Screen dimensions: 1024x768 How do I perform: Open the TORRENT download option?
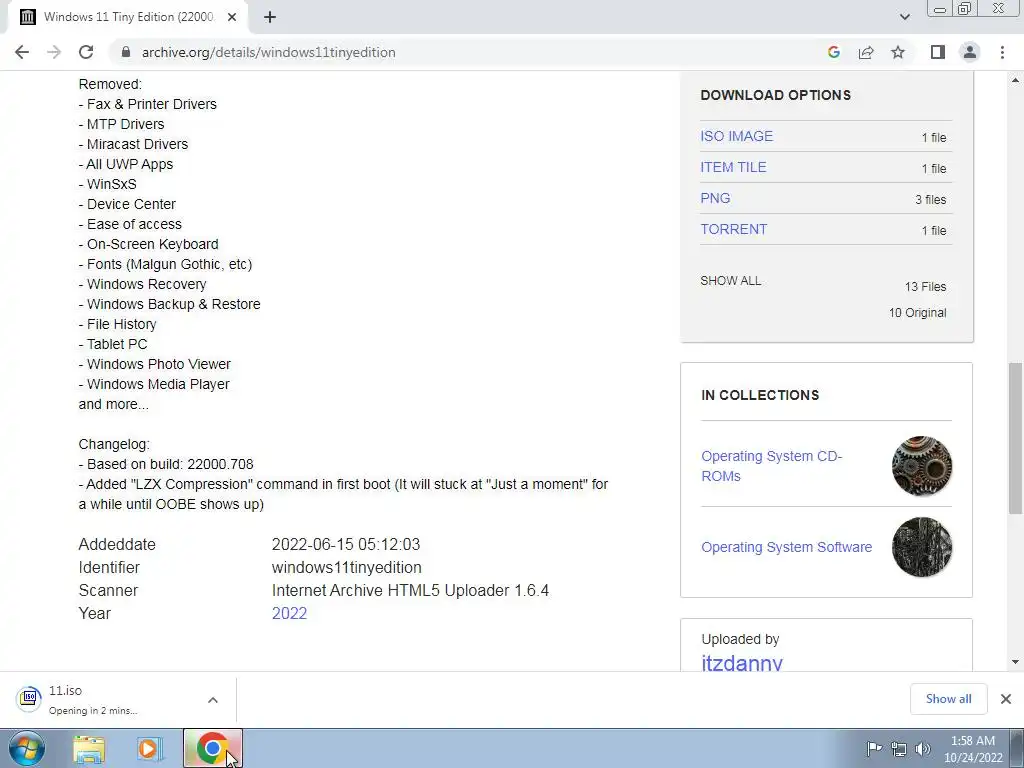tap(733, 229)
